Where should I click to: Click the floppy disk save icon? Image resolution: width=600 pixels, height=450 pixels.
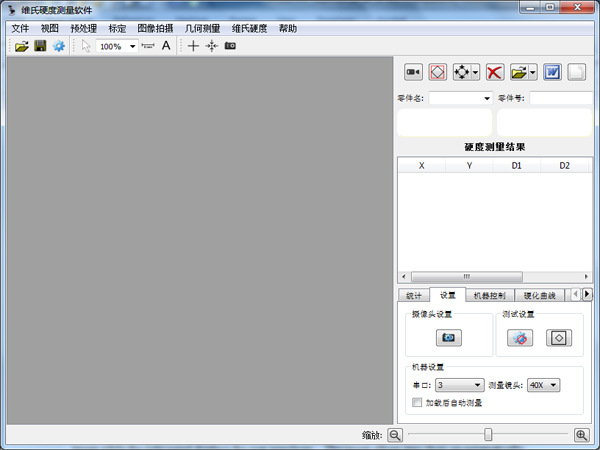40,46
